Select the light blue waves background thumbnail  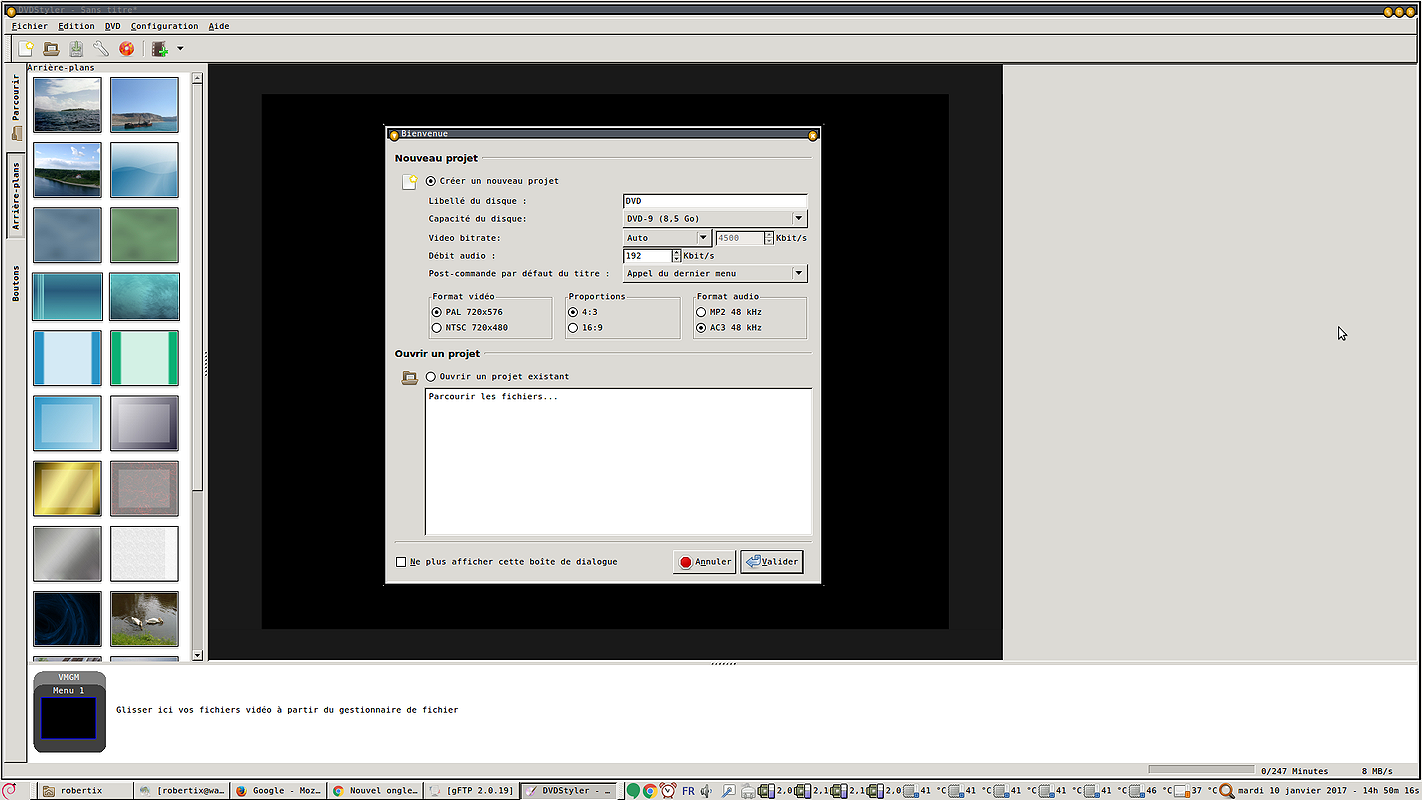tap(144, 170)
